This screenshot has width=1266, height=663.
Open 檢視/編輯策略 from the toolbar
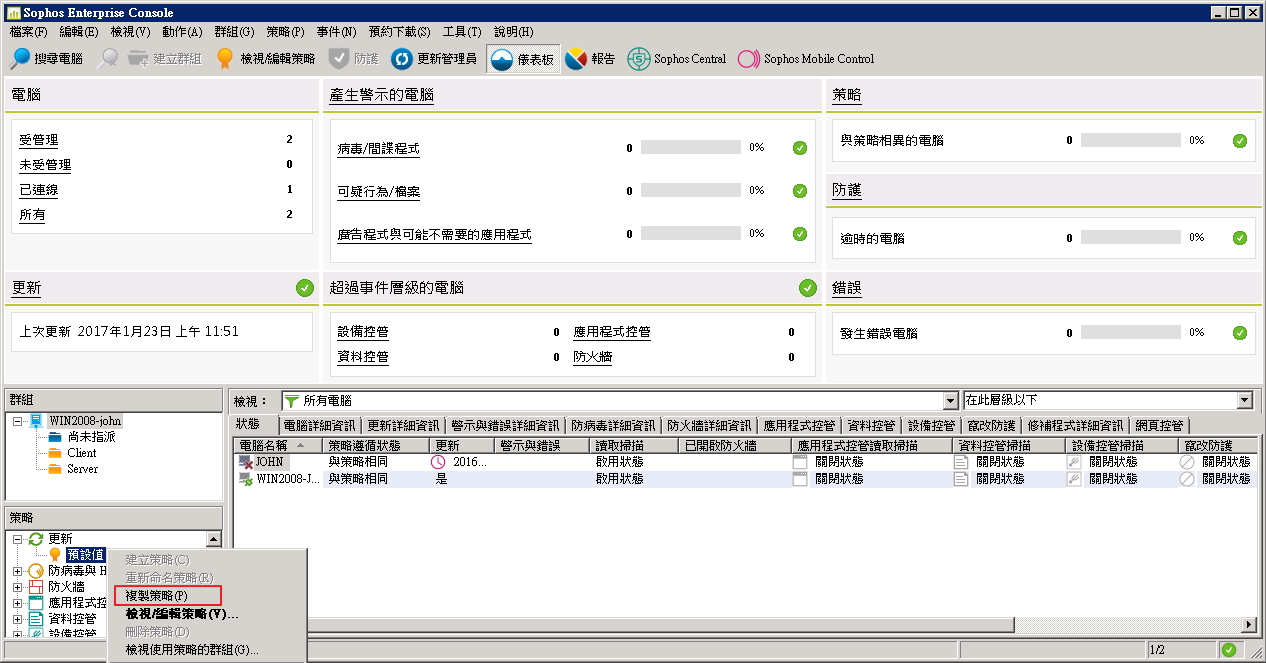pos(265,59)
